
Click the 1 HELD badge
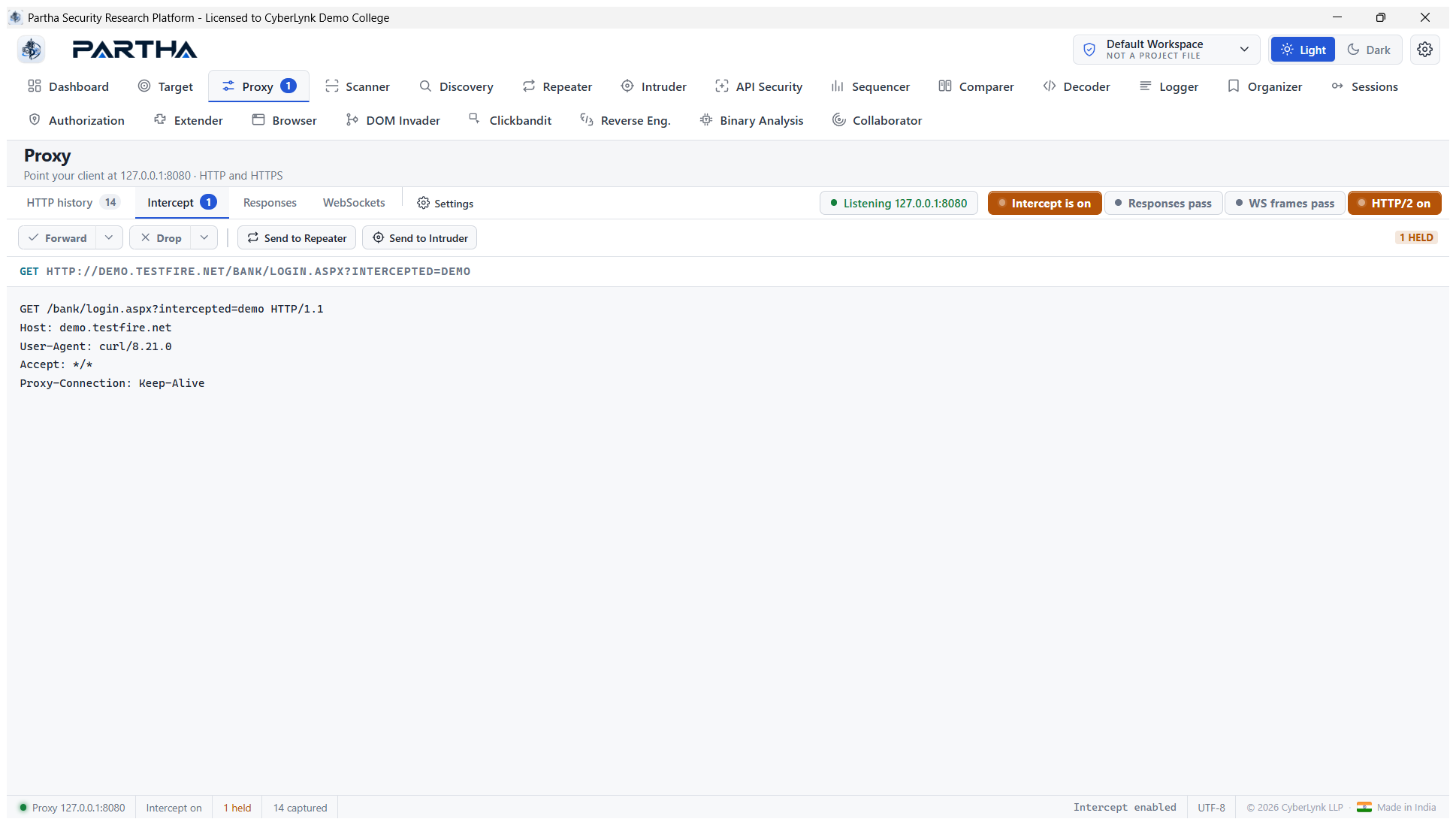click(x=1416, y=237)
